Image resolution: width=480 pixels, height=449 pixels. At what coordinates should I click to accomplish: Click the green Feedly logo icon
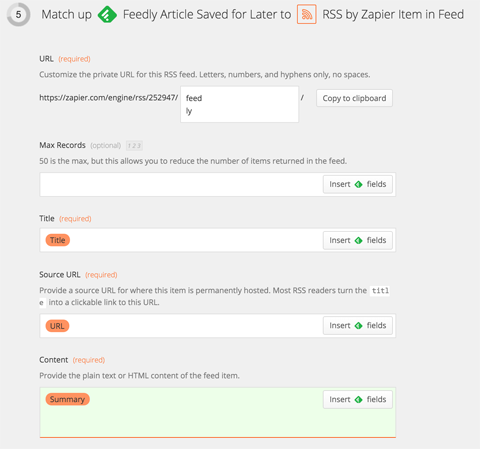point(107,15)
